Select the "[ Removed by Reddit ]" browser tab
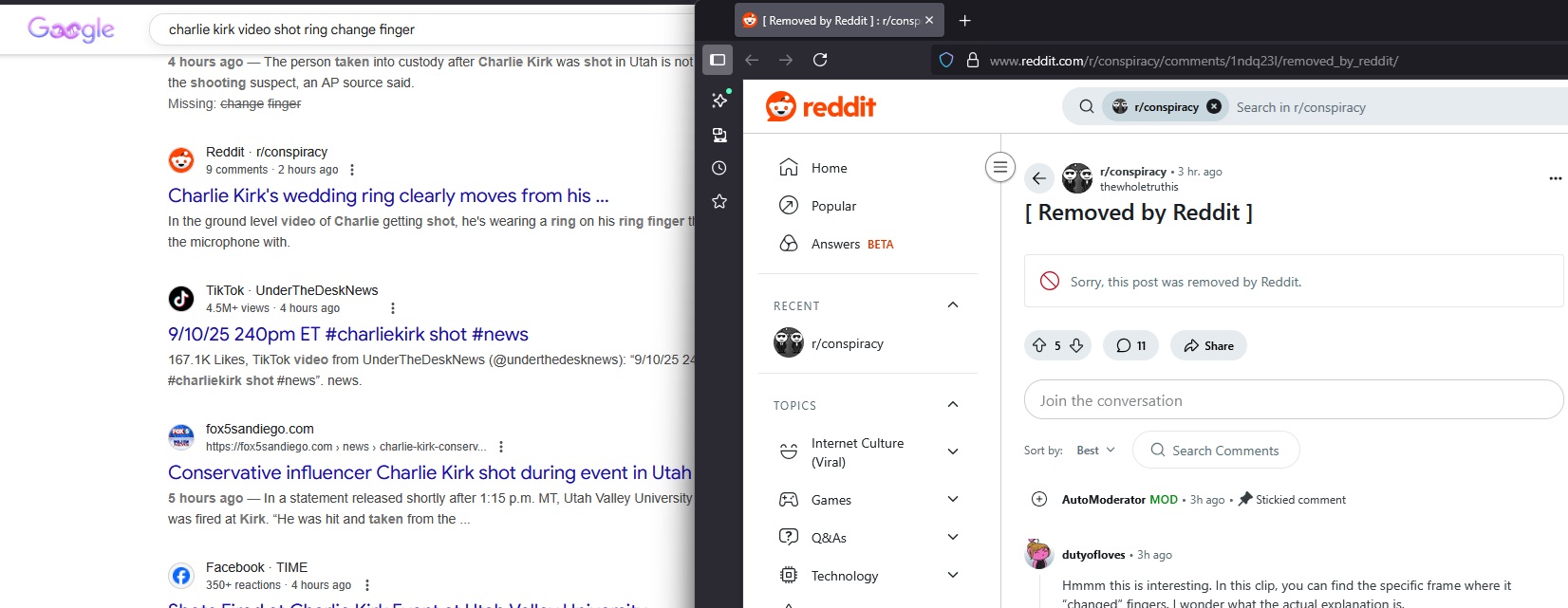Screen dimensions: 1568x608 pos(838,20)
